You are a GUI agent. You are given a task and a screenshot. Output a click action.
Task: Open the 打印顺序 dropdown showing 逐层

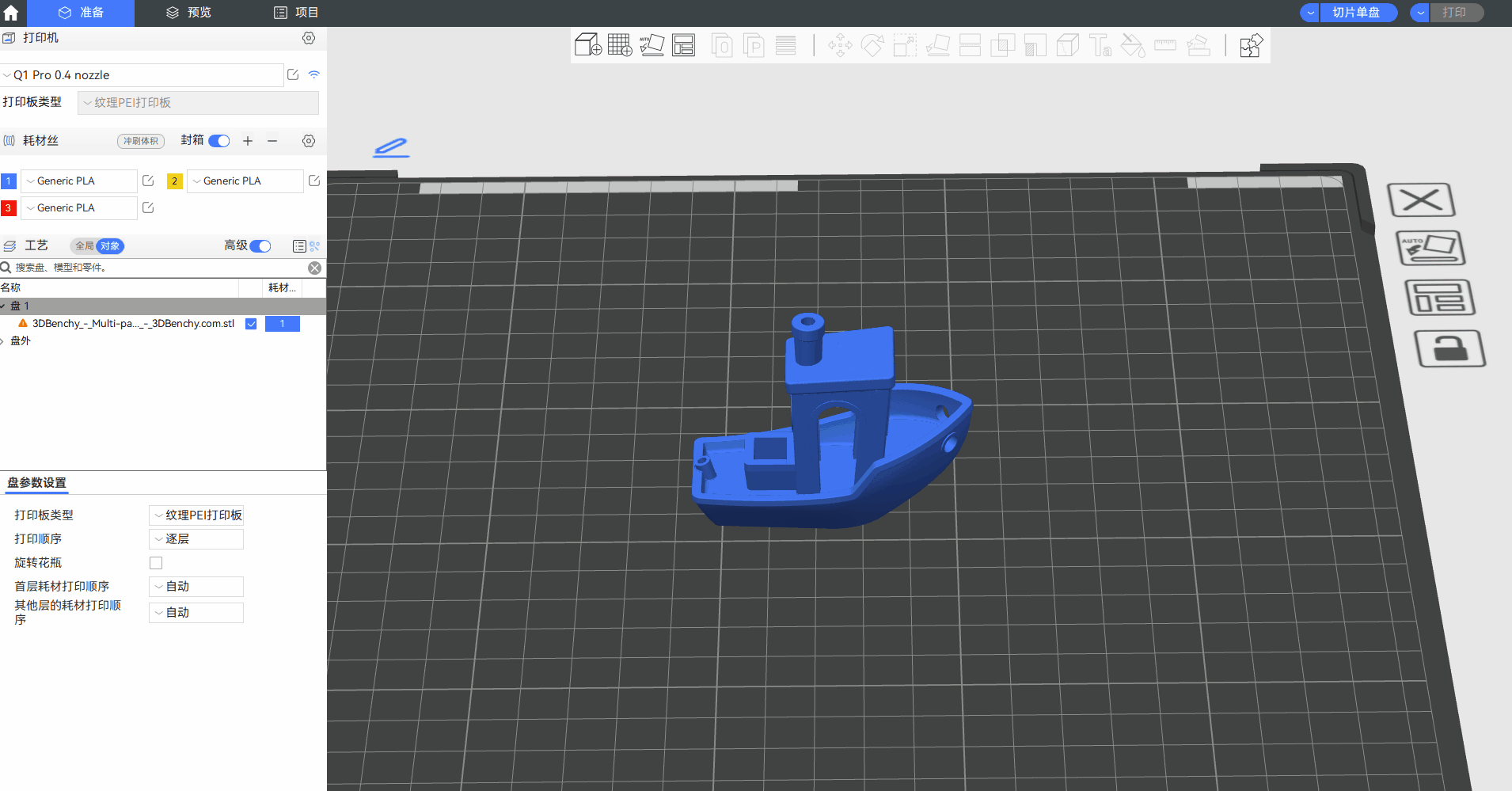pos(196,539)
